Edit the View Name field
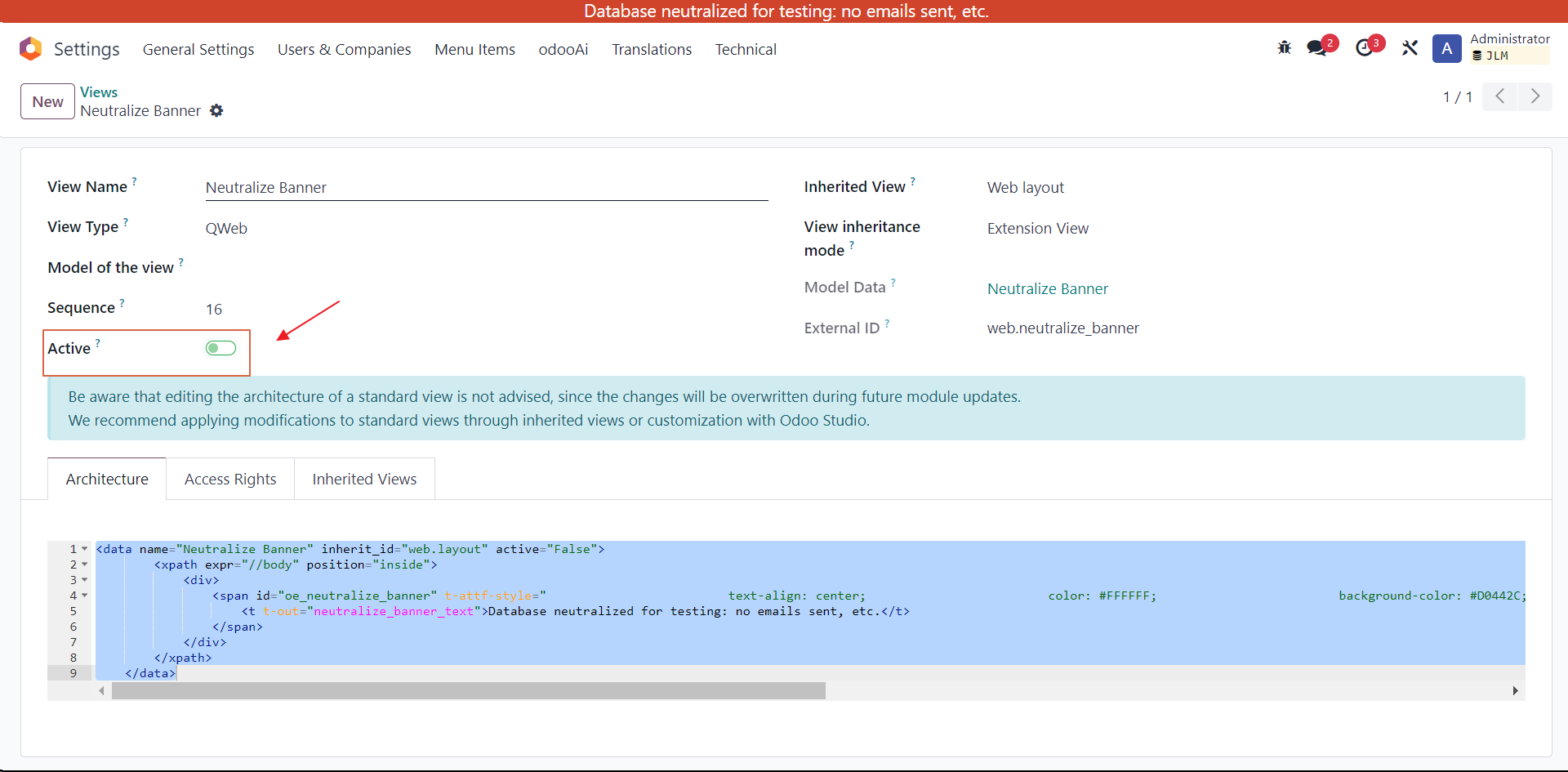This screenshot has height=772, width=1568. 487,188
